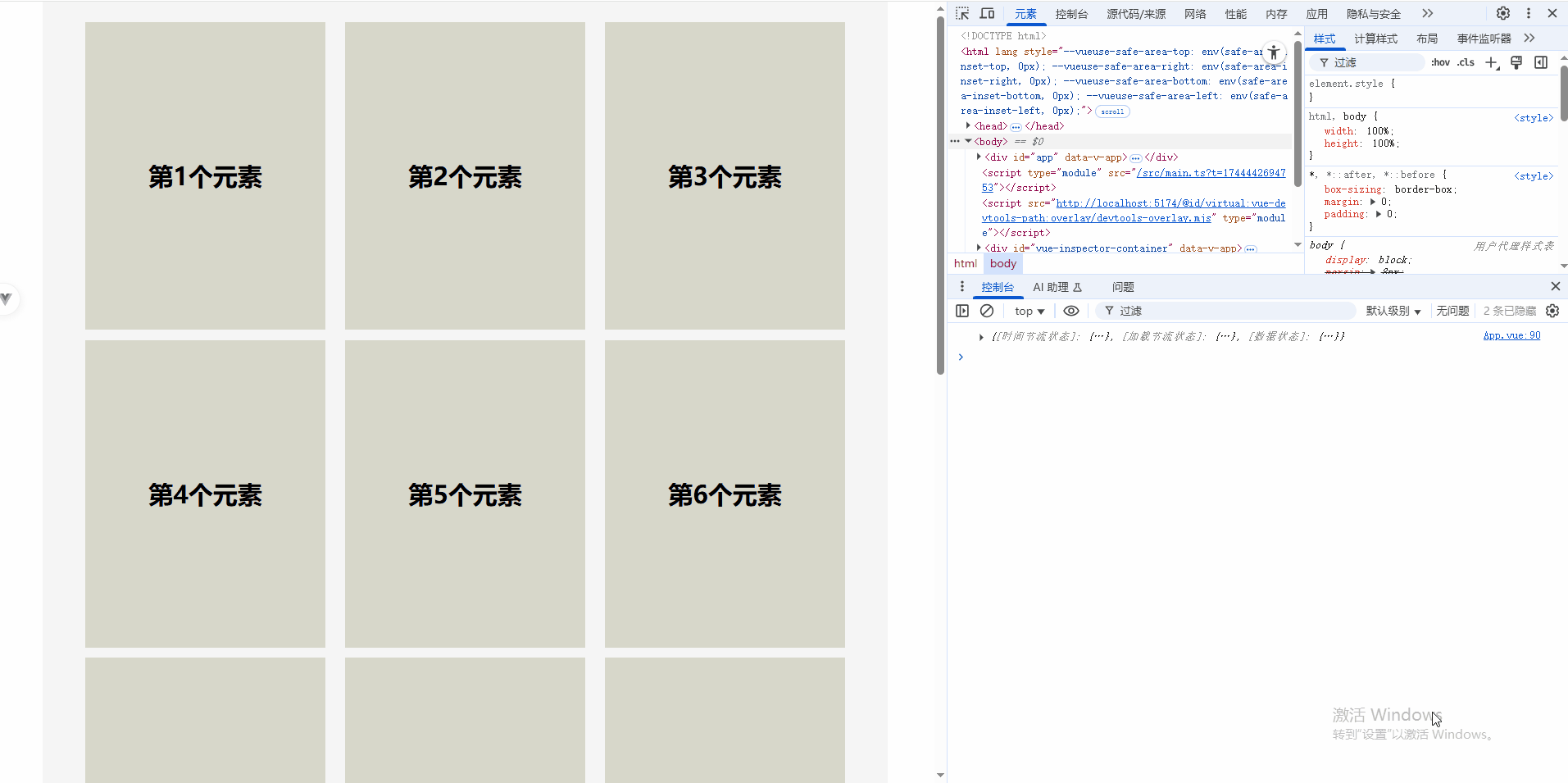The height and width of the screenshot is (783, 1568).
Task: Open the 源代码/来源 tab
Action: (x=1136, y=14)
